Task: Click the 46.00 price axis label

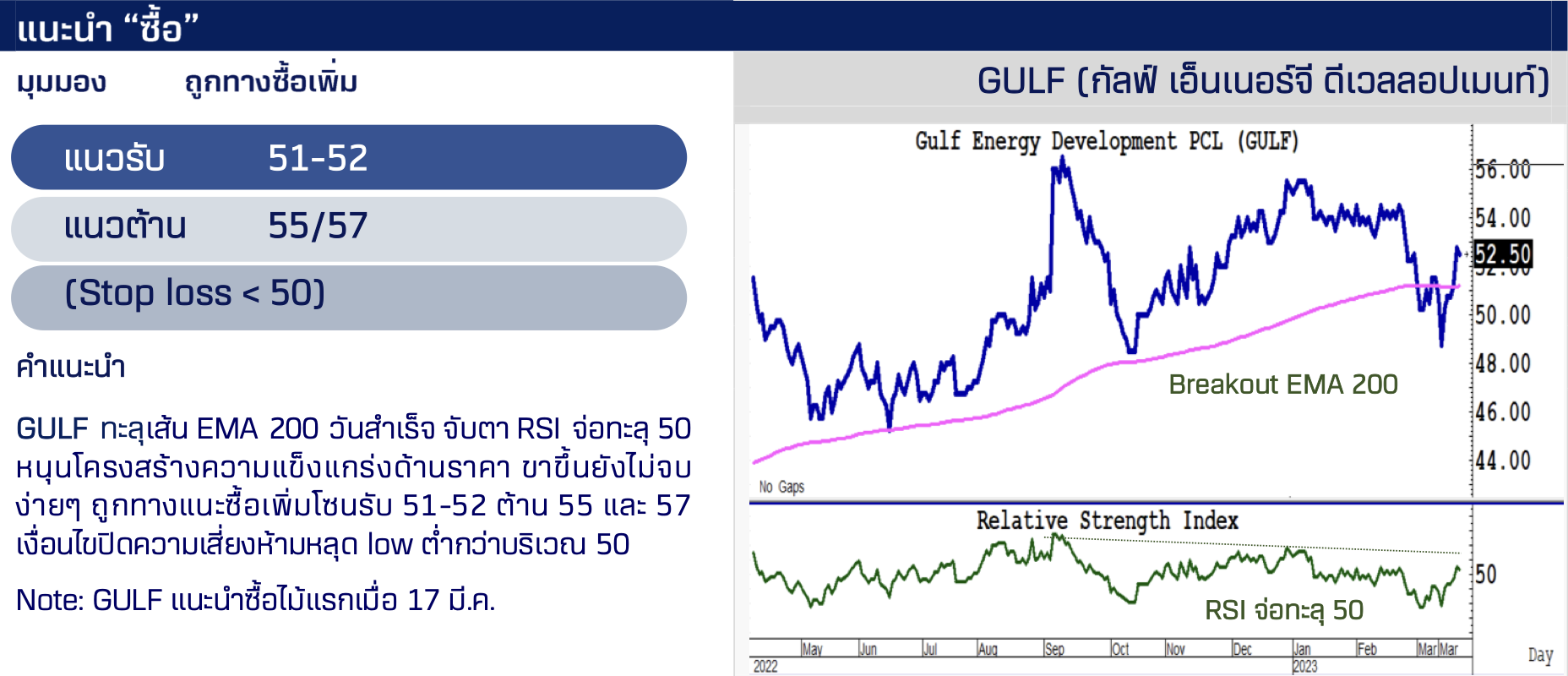Action: (1503, 412)
